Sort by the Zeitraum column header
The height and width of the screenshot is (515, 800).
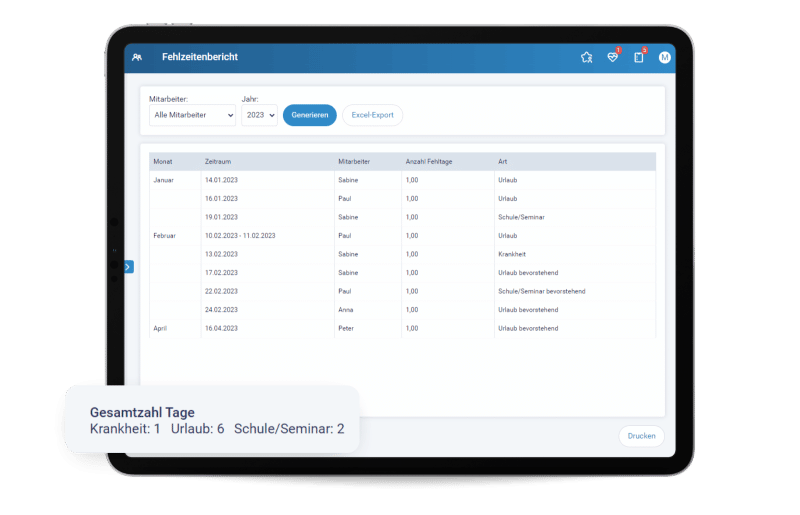[218, 161]
